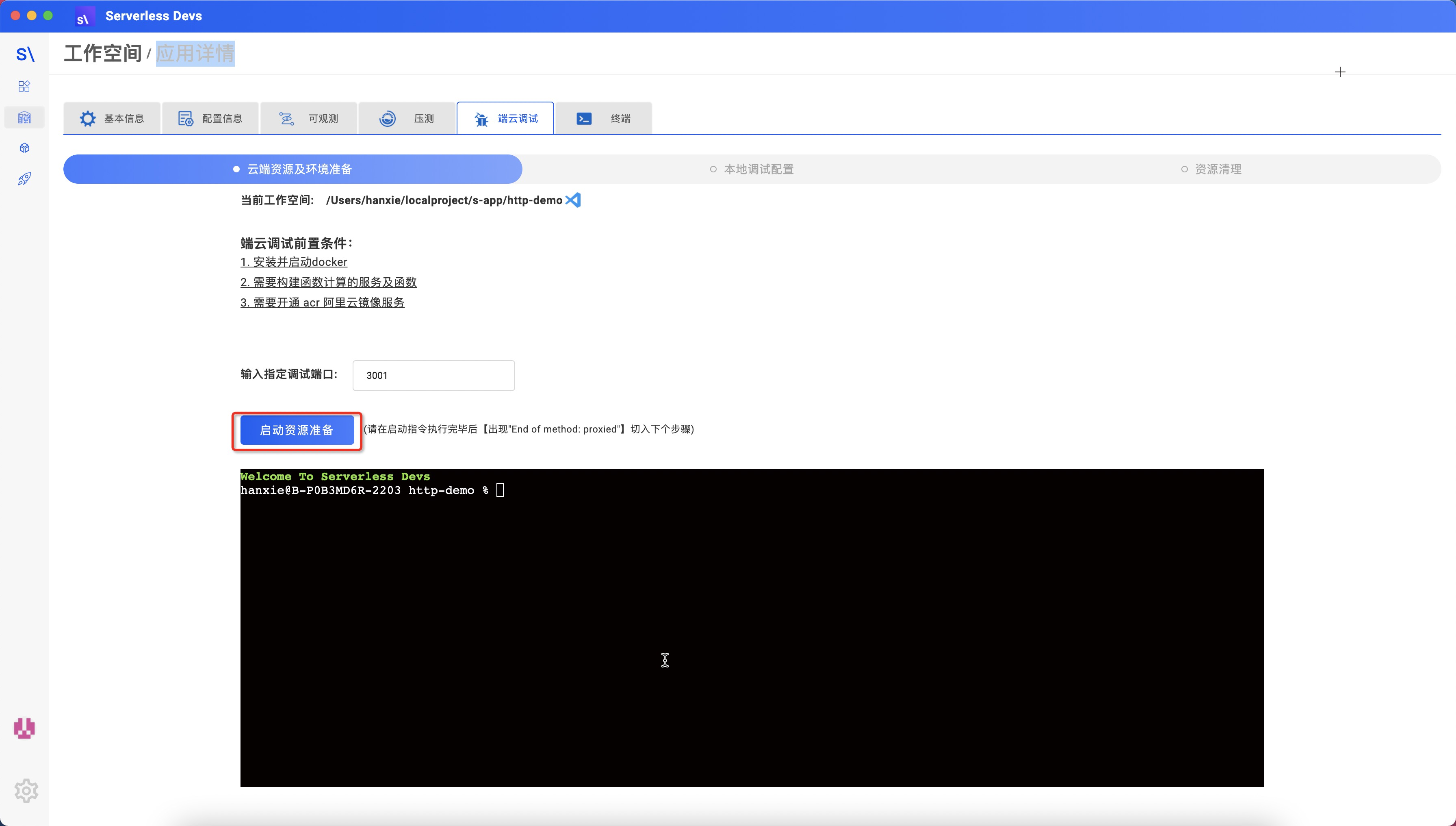Click the 启动资源准备 button

click(297, 430)
